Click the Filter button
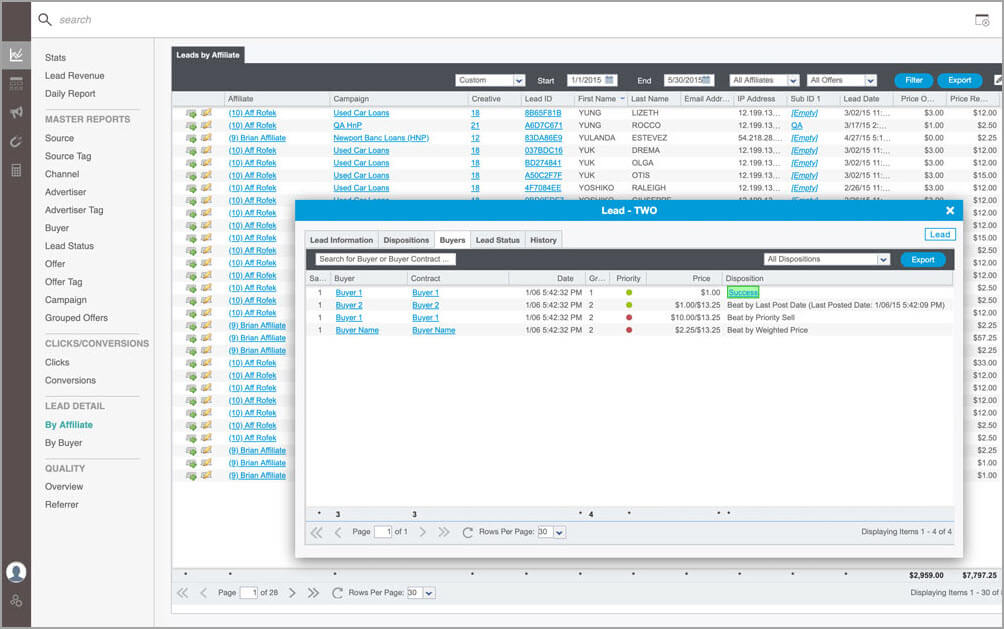The height and width of the screenshot is (629, 1004). tap(914, 80)
